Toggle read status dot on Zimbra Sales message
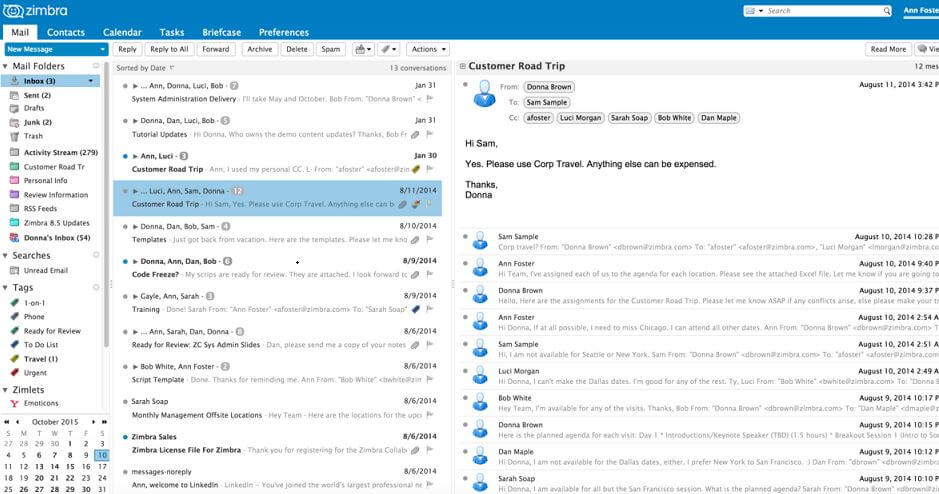This screenshot has height=494, width=939. coord(125,437)
